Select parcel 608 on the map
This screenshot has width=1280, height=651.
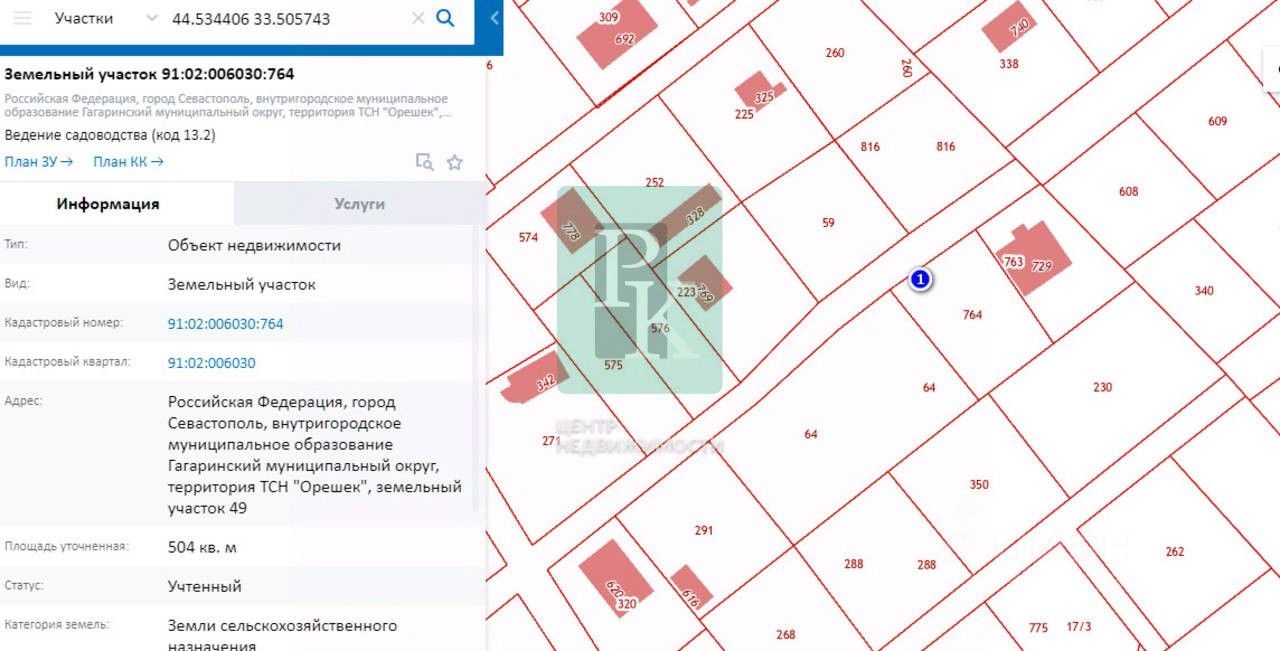pyautogui.click(x=1128, y=192)
